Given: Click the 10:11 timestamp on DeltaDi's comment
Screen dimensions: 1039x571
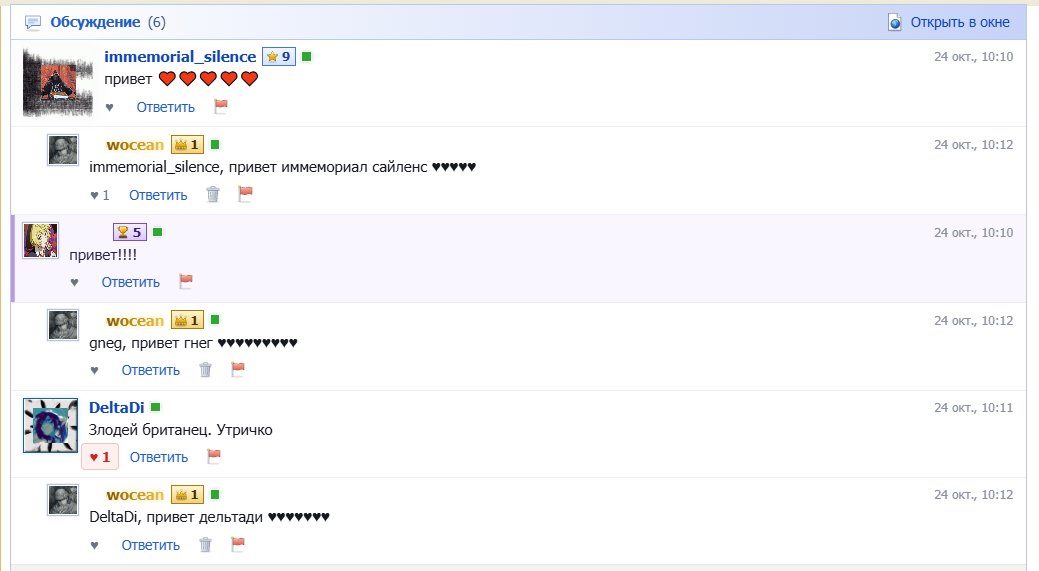Looking at the screenshot, I should pyautogui.click(x=973, y=408).
